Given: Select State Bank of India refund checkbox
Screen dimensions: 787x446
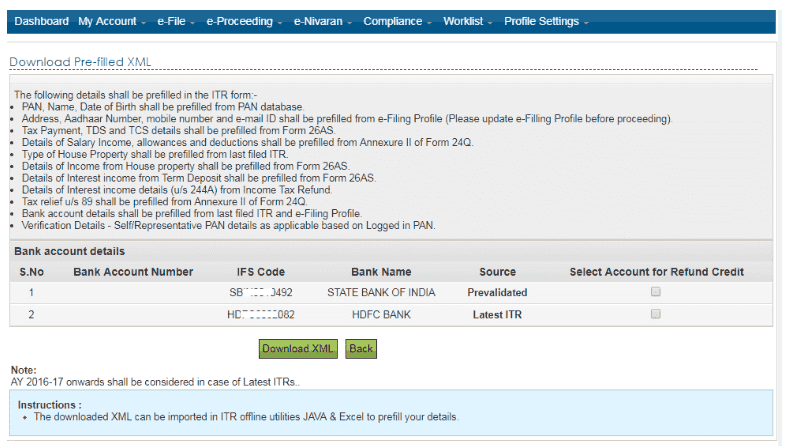Looking at the screenshot, I should coord(656,292).
